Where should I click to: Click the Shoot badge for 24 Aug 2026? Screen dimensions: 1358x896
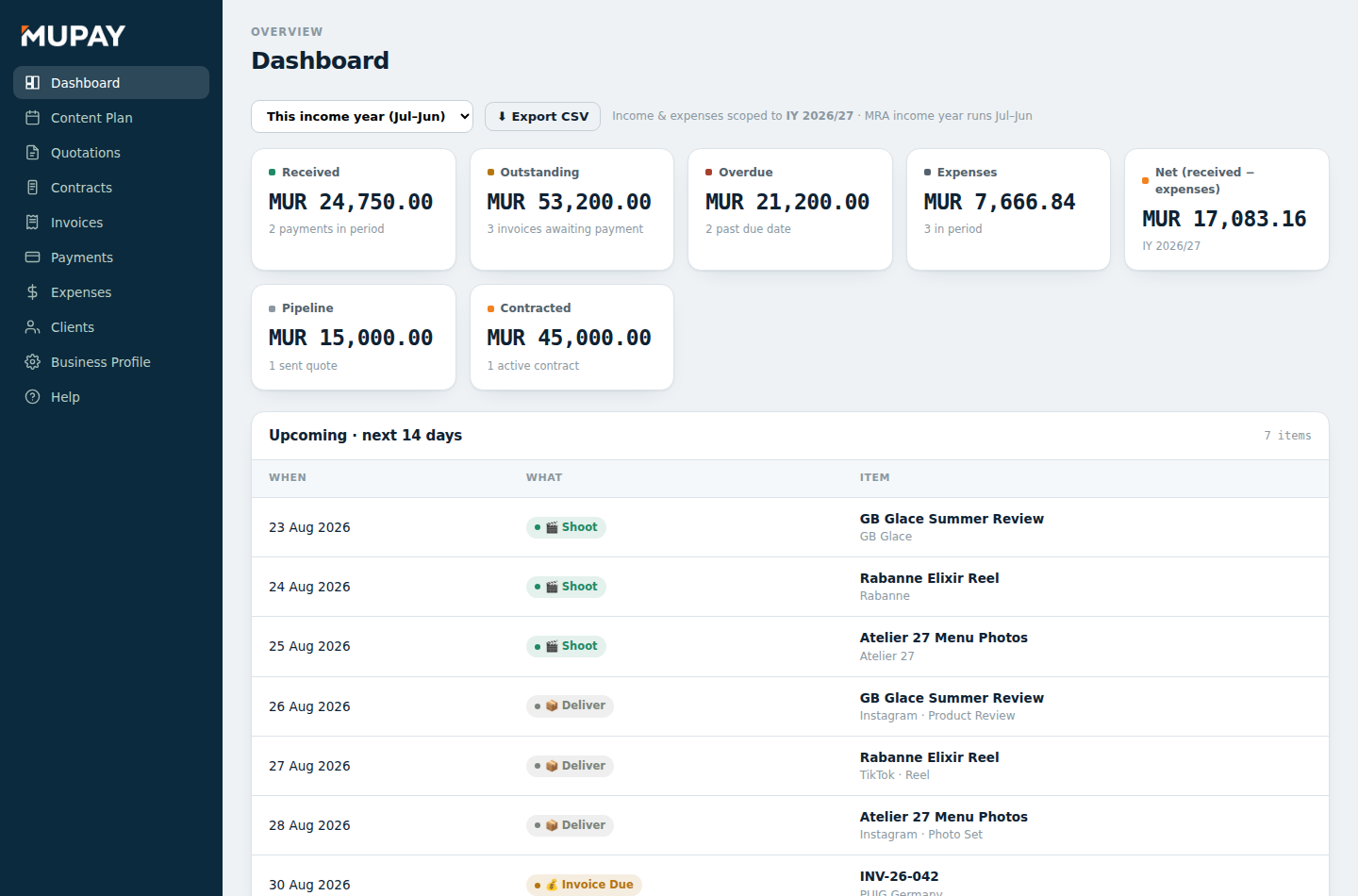(566, 587)
